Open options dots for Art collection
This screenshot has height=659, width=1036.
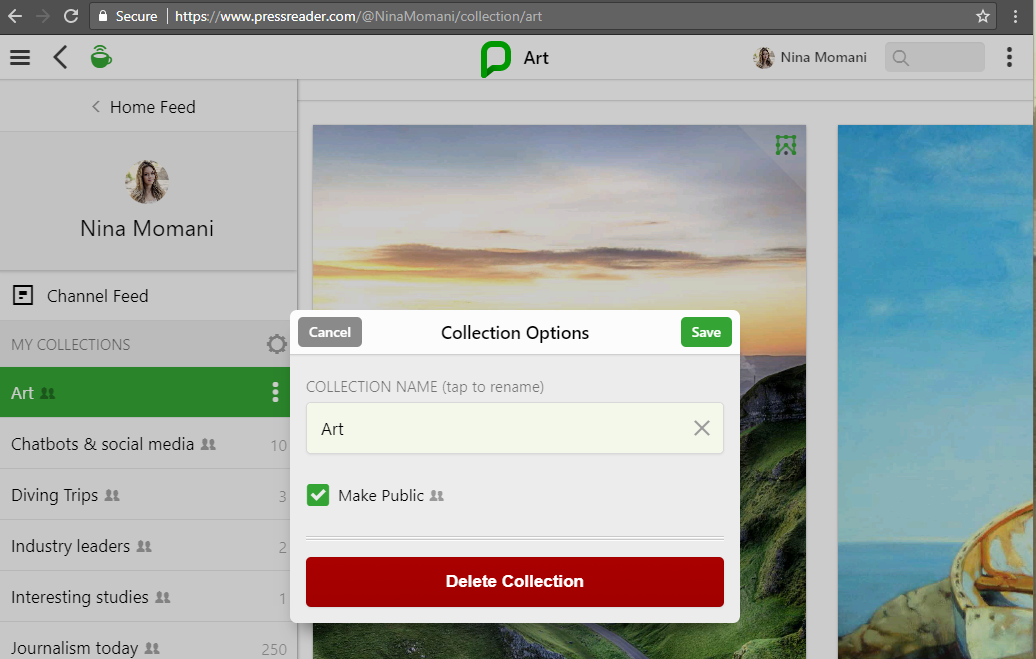[x=276, y=393]
